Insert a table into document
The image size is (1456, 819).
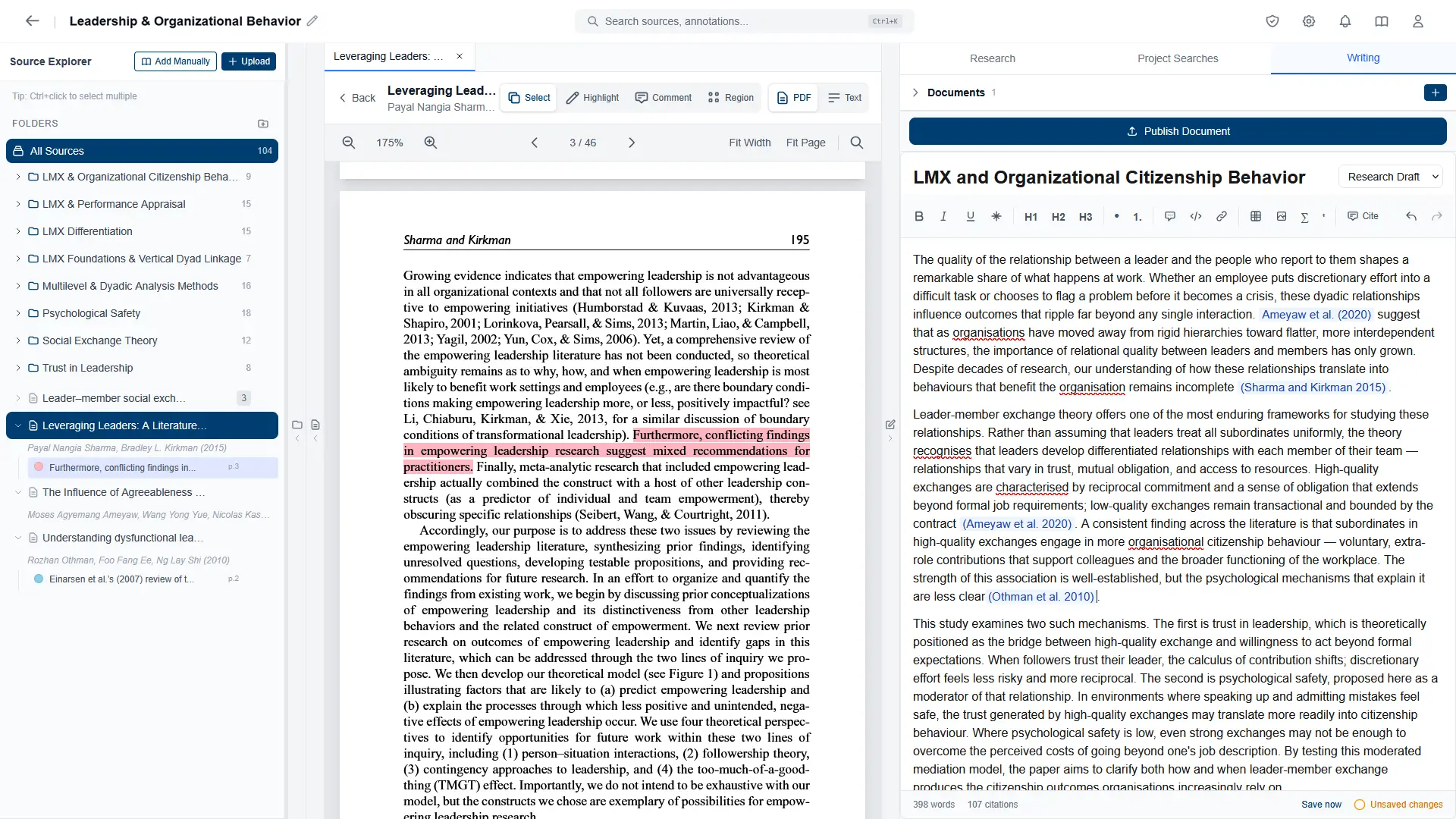tap(1256, 216)
